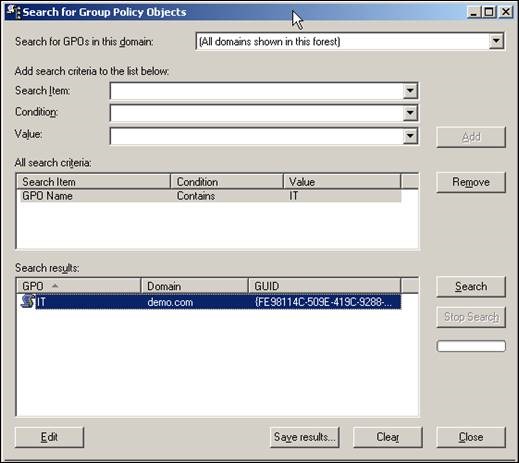Select the IT demo.com search result row
Screen dimensions: 519x463
click(x=210, y=302)
